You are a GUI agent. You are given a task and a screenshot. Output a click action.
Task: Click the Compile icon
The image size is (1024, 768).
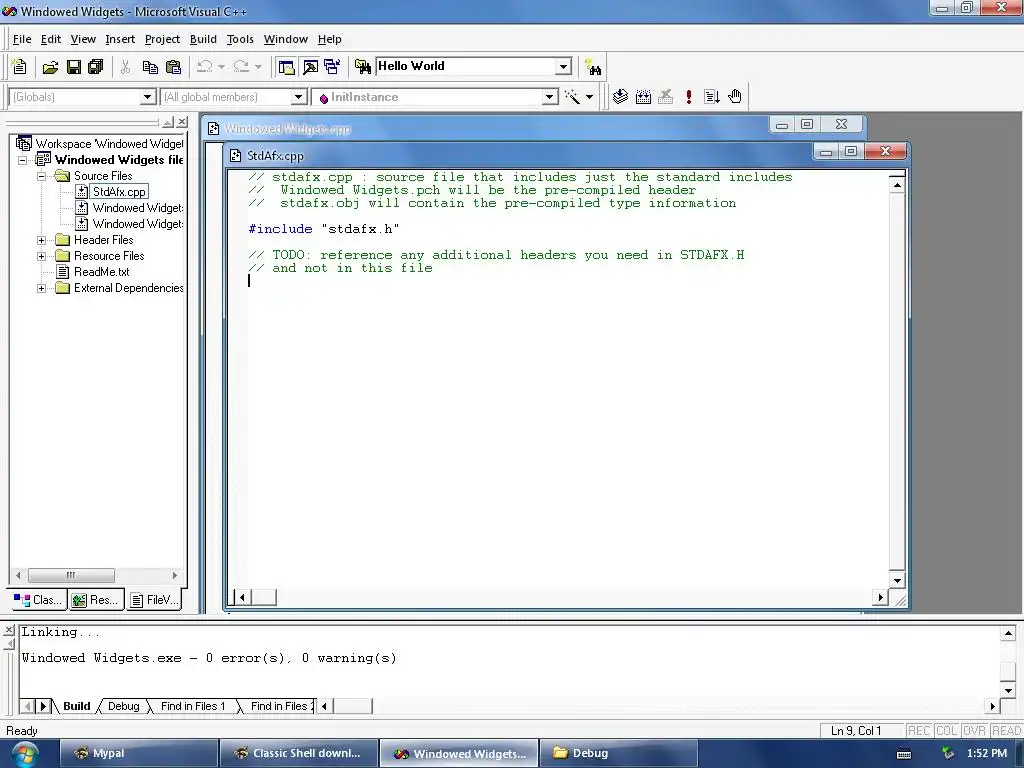[x=620, y=97]
